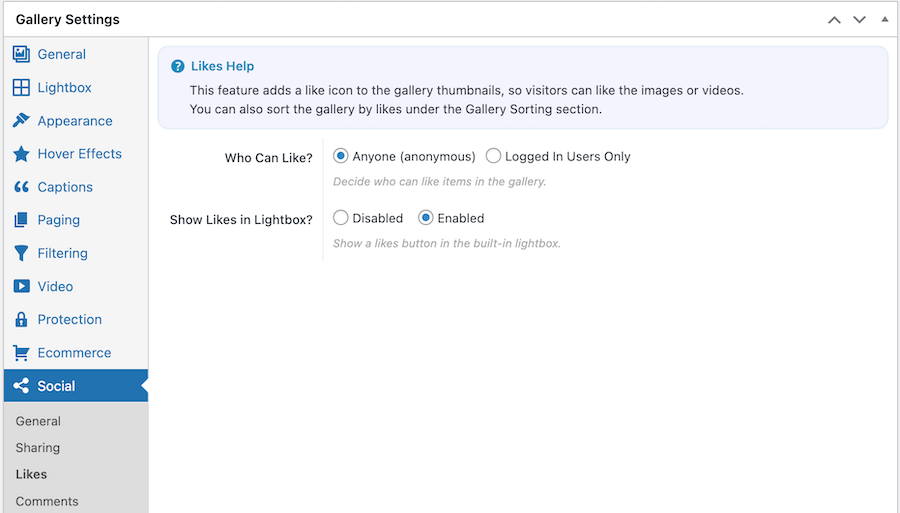The width and height of the screenshot is (900, 513).
Task: Open General sub-item under Social
Action: 38,421
